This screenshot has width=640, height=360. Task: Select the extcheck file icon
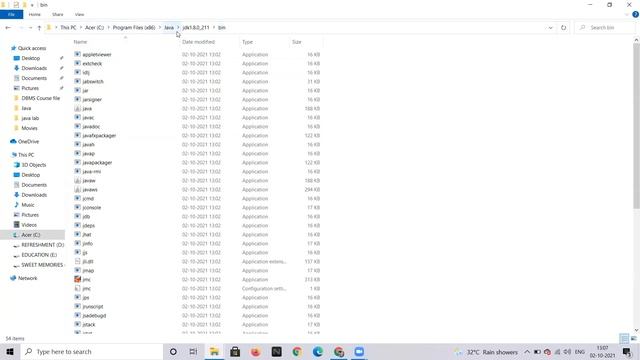pyautogui.click(x=78, y=63)
